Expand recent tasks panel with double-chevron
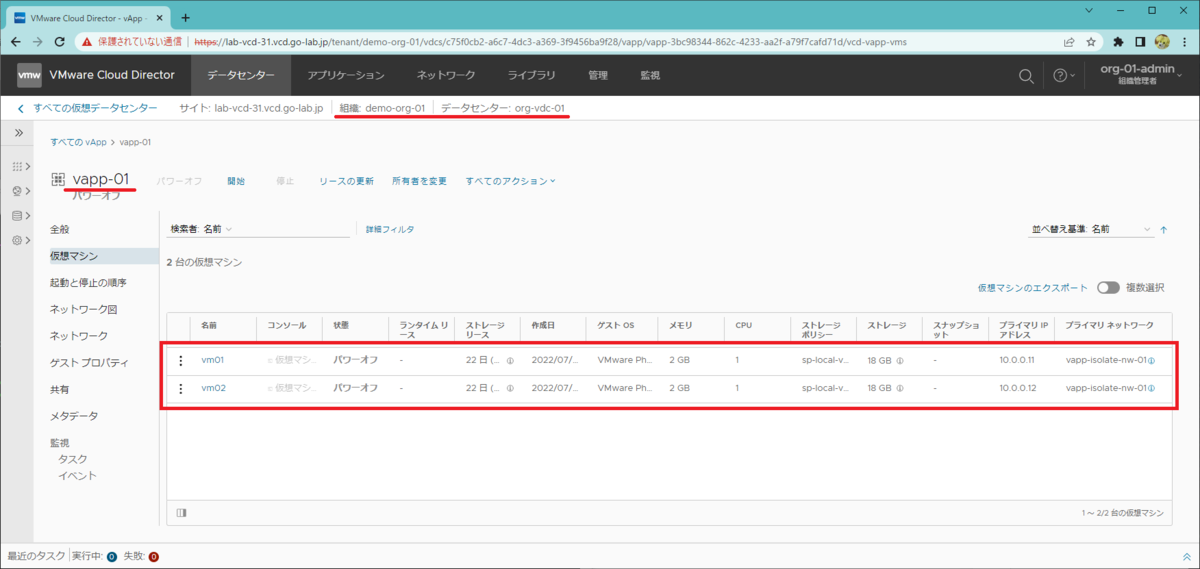The image size is (1200, 569). [x=1187, y=556]
